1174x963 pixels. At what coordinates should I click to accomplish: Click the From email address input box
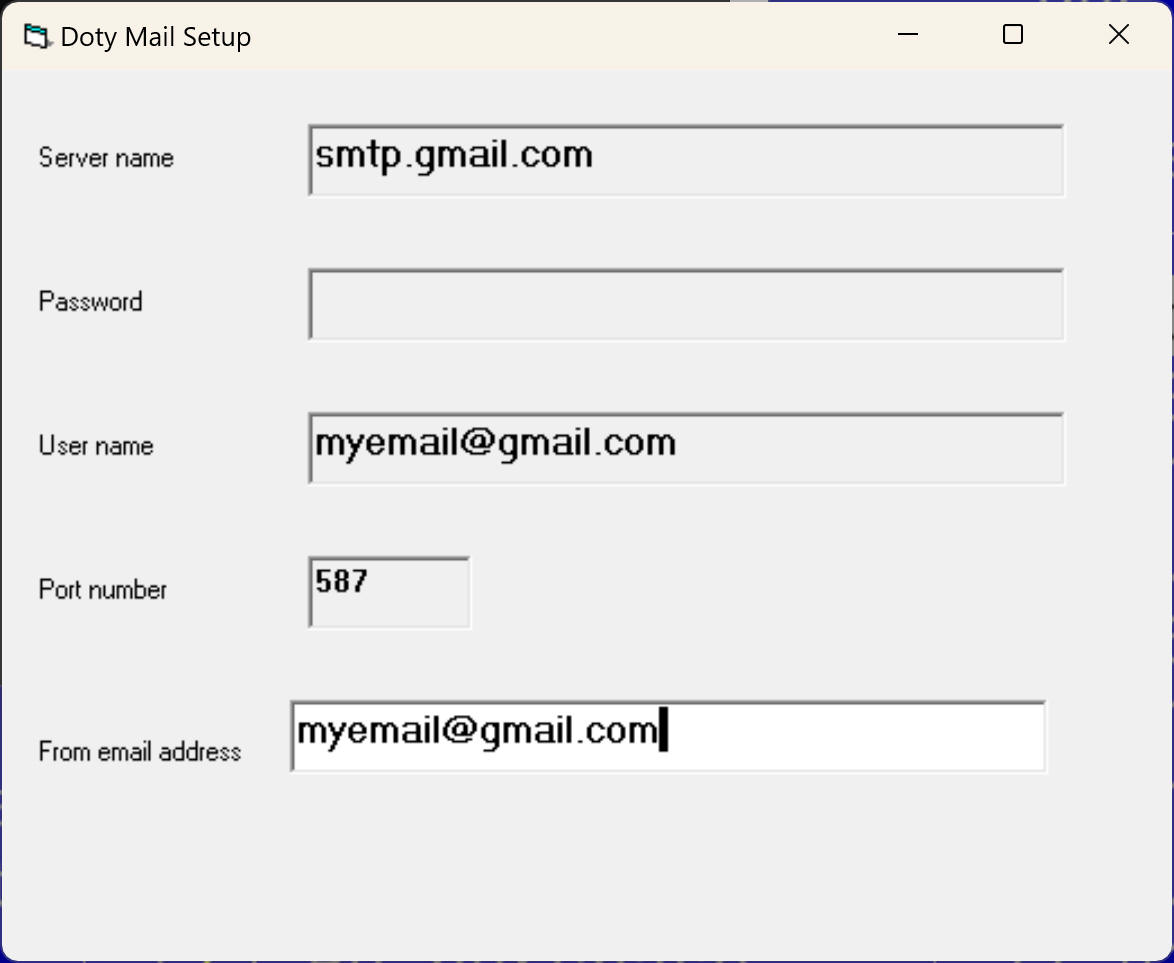[668, 736]
